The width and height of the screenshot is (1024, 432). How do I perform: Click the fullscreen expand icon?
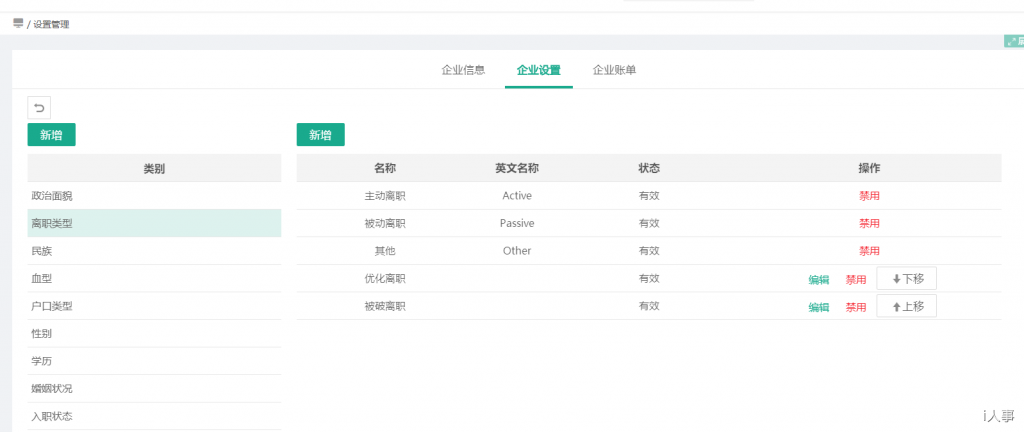pyautogui.click(x=1012, y=41)
